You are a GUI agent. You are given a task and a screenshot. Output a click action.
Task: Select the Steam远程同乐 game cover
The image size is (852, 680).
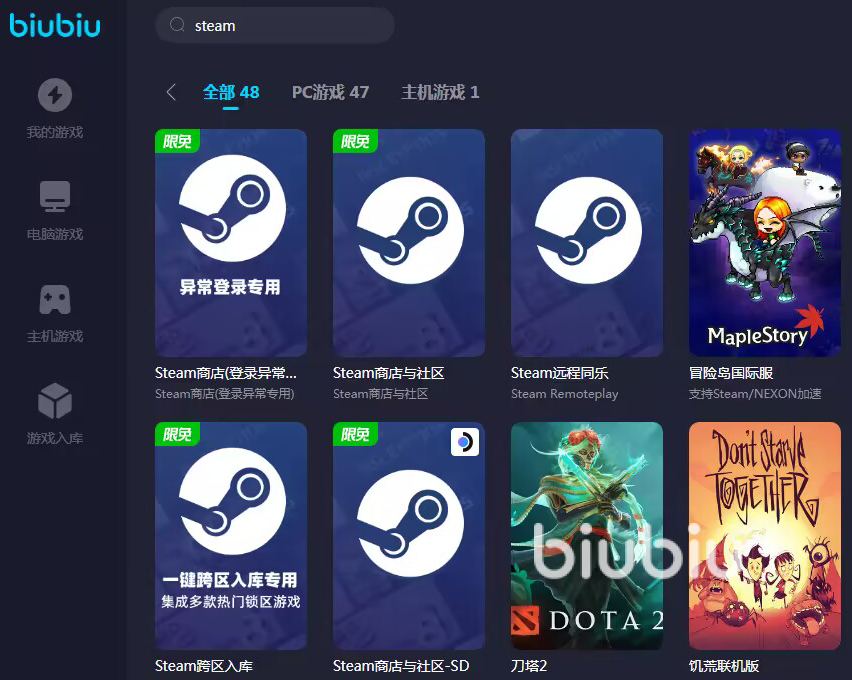point(587,242)
